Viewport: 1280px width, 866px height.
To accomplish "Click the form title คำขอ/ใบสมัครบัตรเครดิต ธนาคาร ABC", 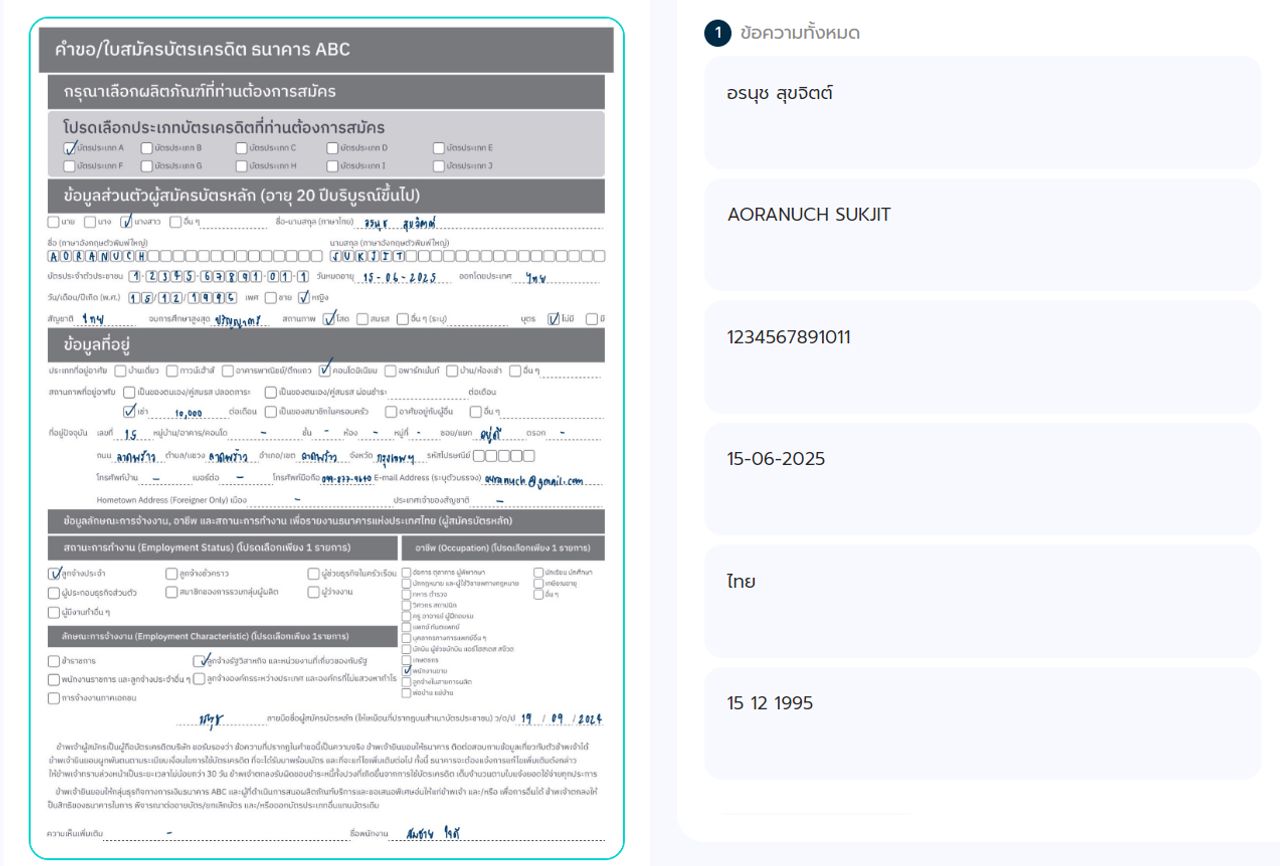I will point(203,49).
